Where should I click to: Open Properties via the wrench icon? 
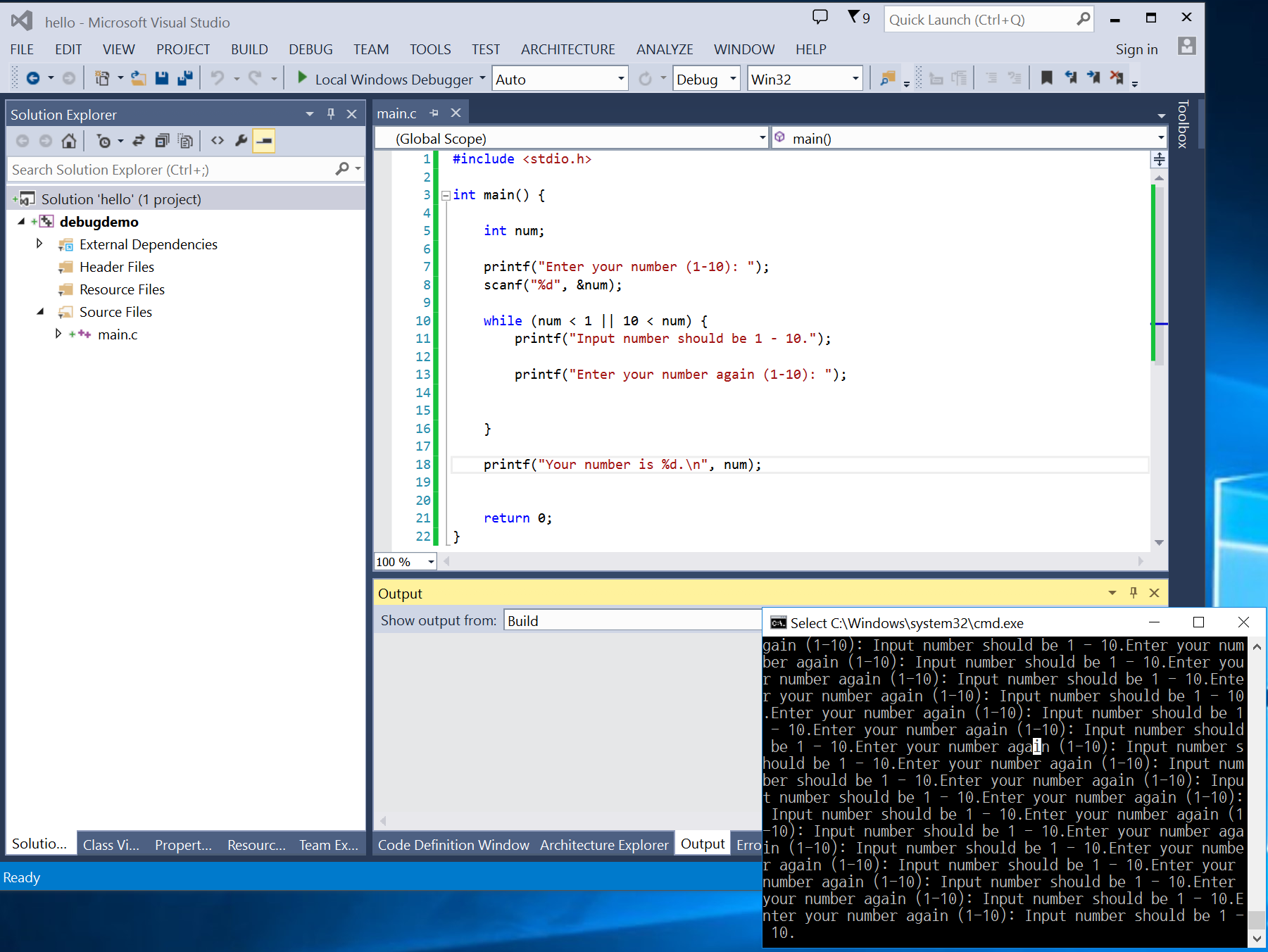pos(241,142)
